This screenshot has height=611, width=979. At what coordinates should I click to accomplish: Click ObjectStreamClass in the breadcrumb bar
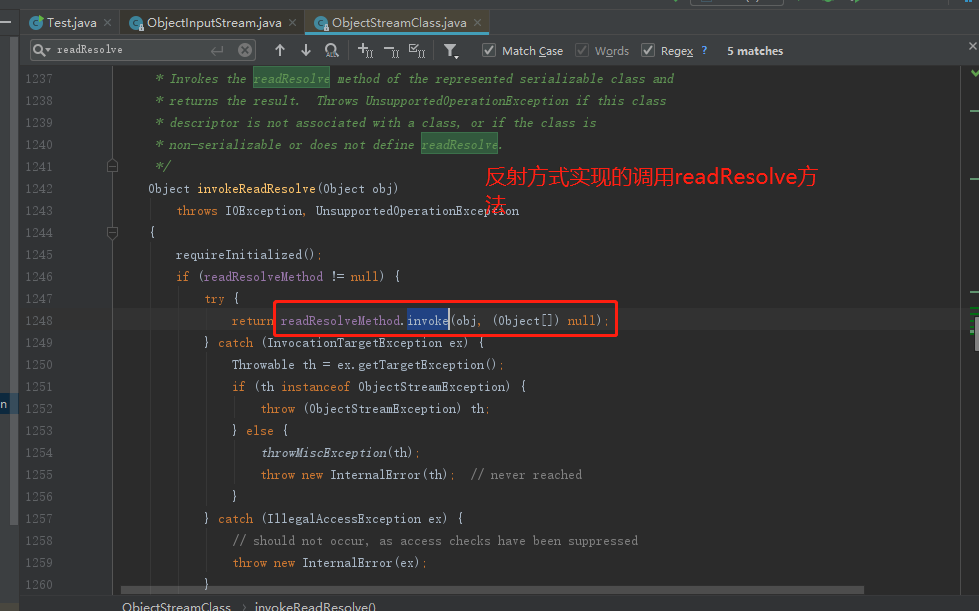(x=177, y=605)
